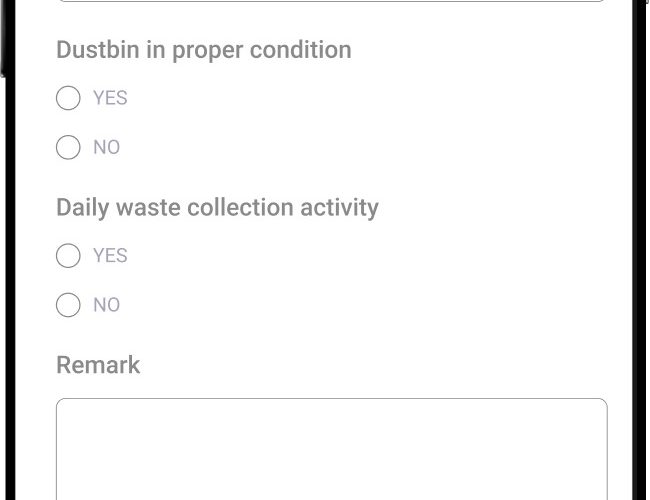Screen dimensions: 650x500
Task: Click YES text under Daily waste collection
Action: pyautogui.click(x=110, y=256)
